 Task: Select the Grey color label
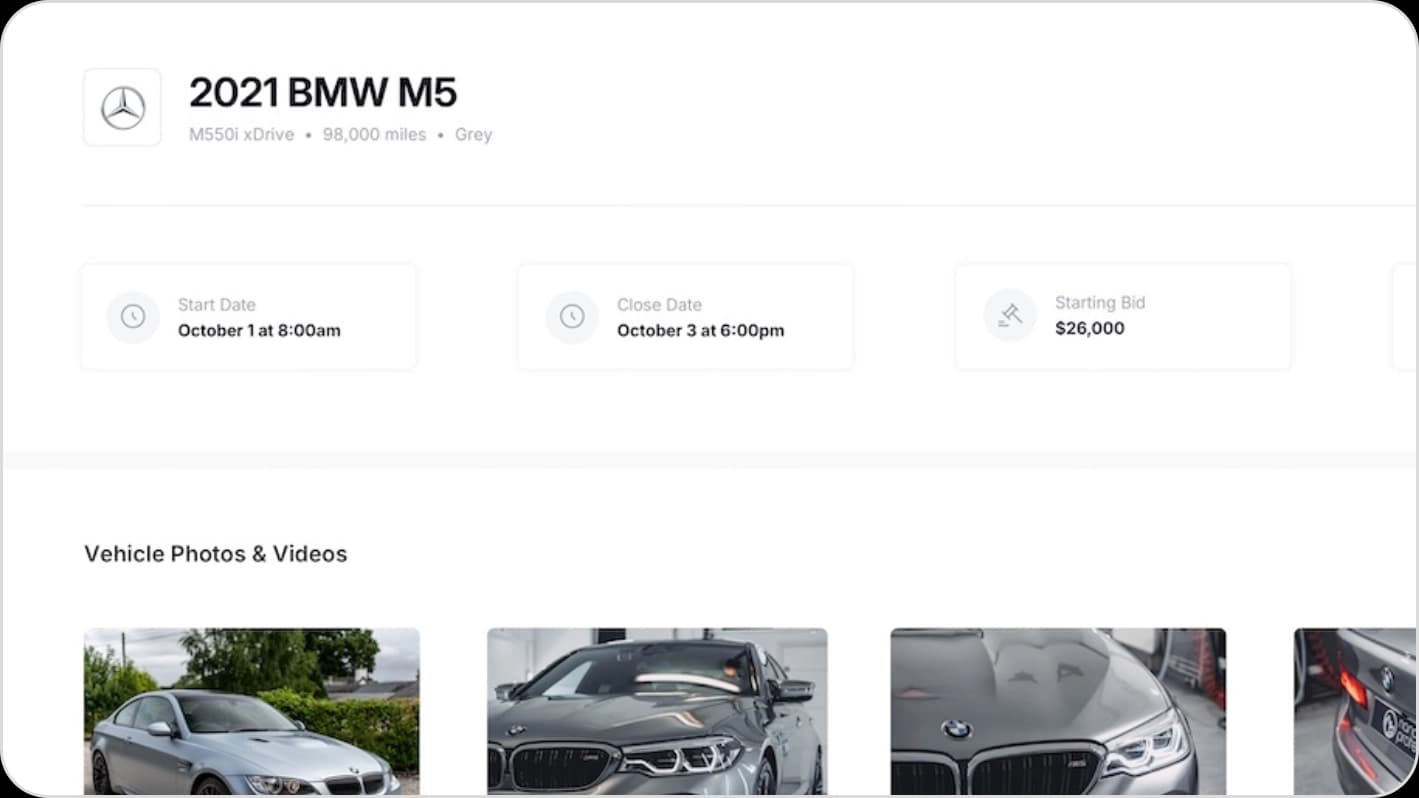tap(473, 134)
